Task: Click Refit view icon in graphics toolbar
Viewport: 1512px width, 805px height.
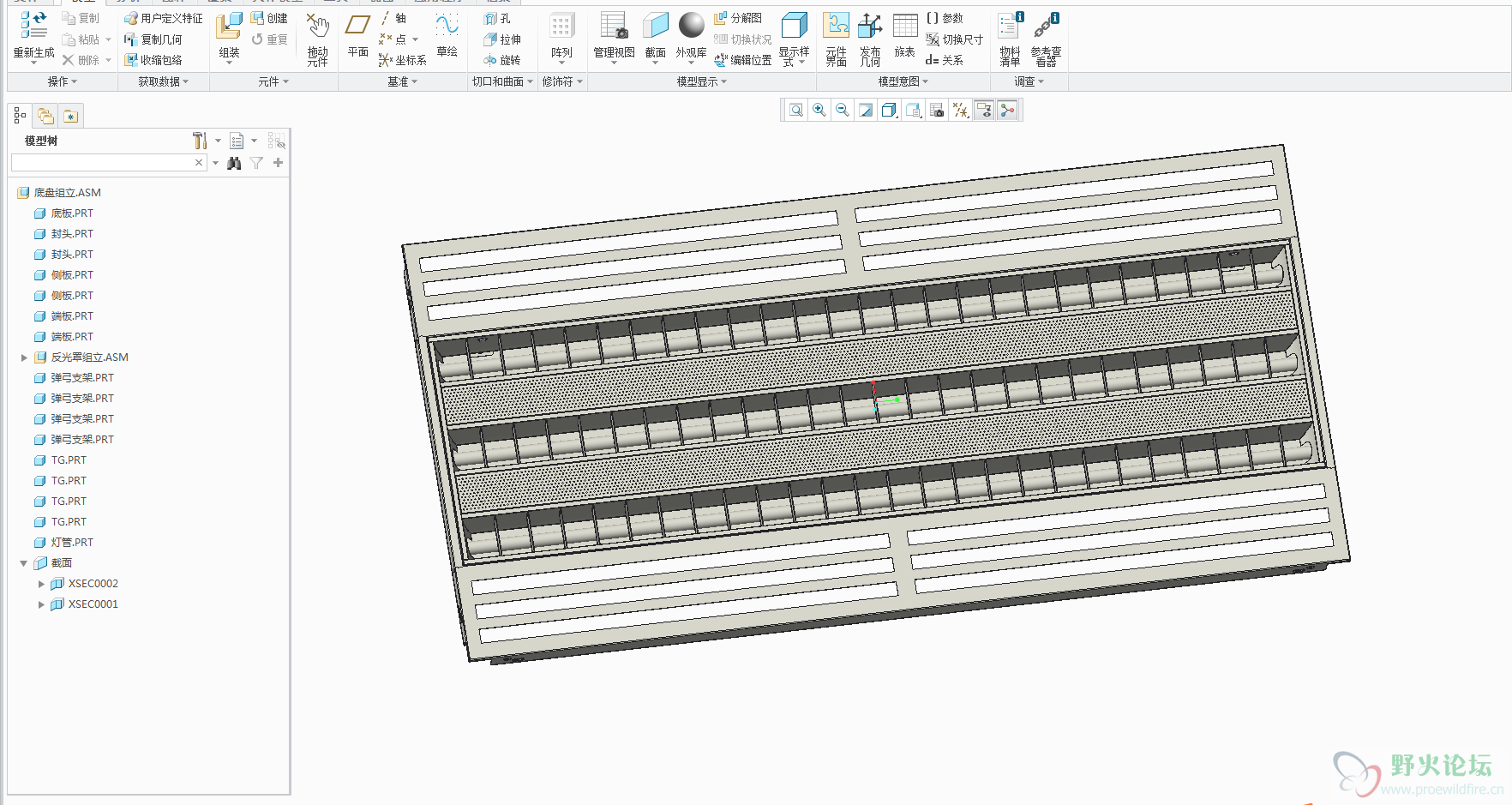Action: pyautogui.click(x=796, y=110)
